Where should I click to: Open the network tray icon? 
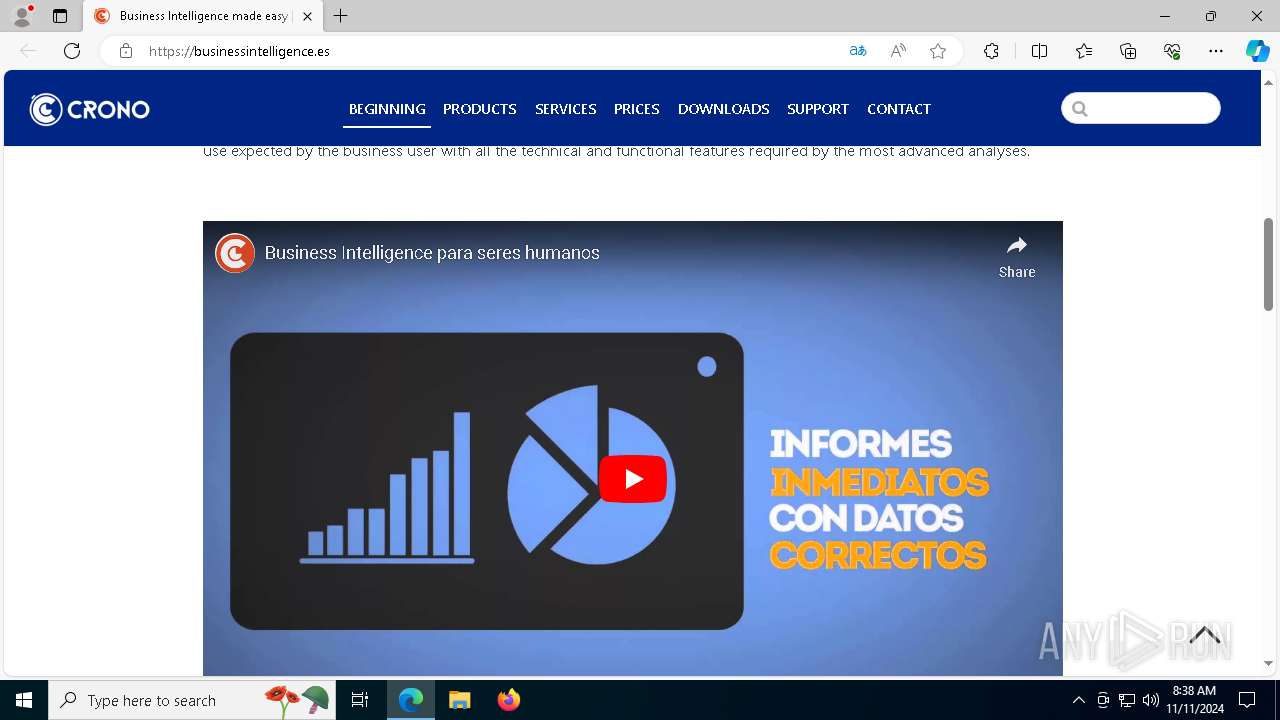coord(1127,700)
